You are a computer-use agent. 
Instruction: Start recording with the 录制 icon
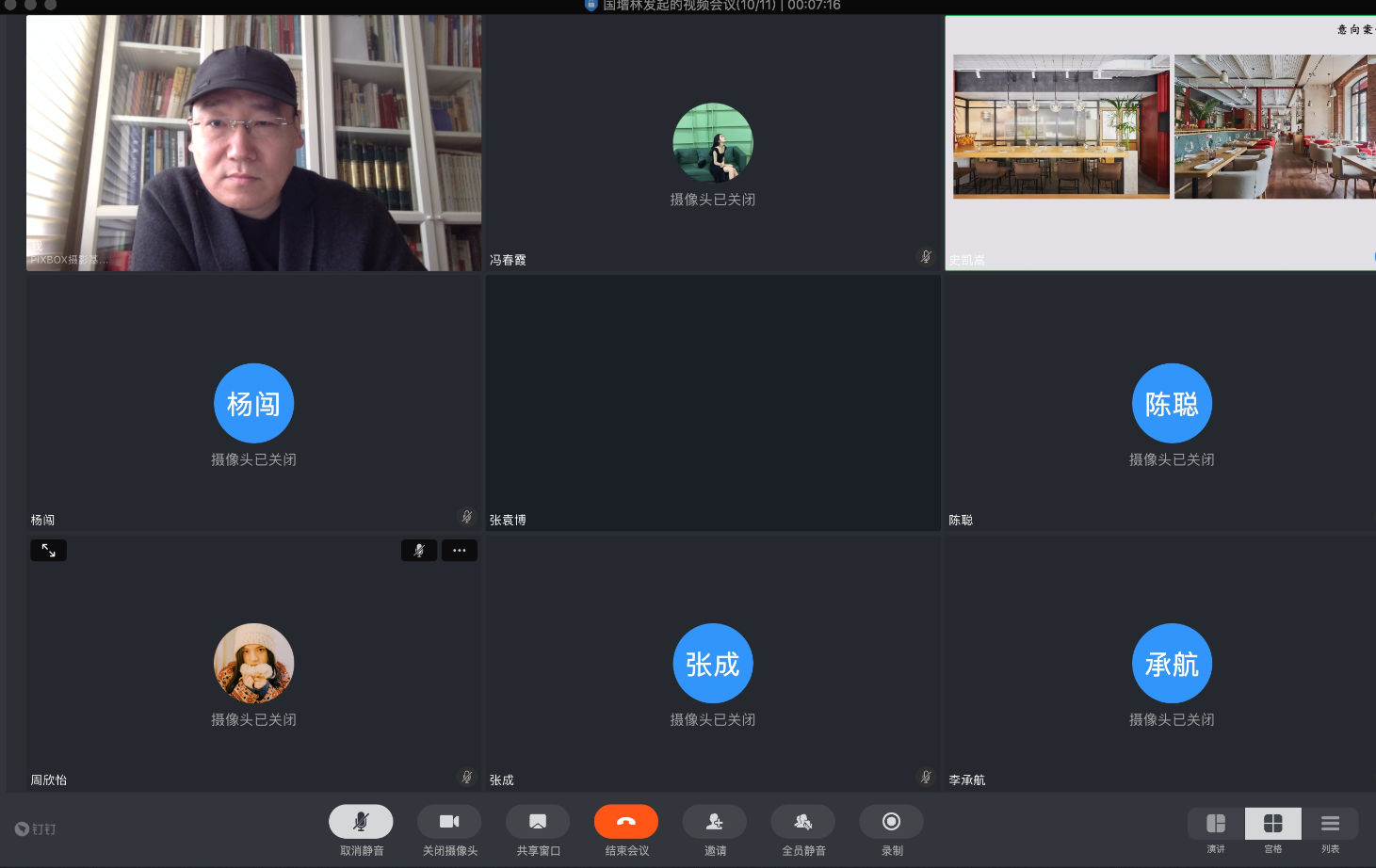click(x=891, y=822)
